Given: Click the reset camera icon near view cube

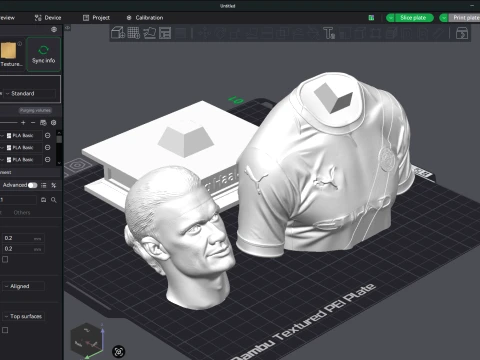Looking at the screenshot, I should pyautogui.click(x=119, y=351).
